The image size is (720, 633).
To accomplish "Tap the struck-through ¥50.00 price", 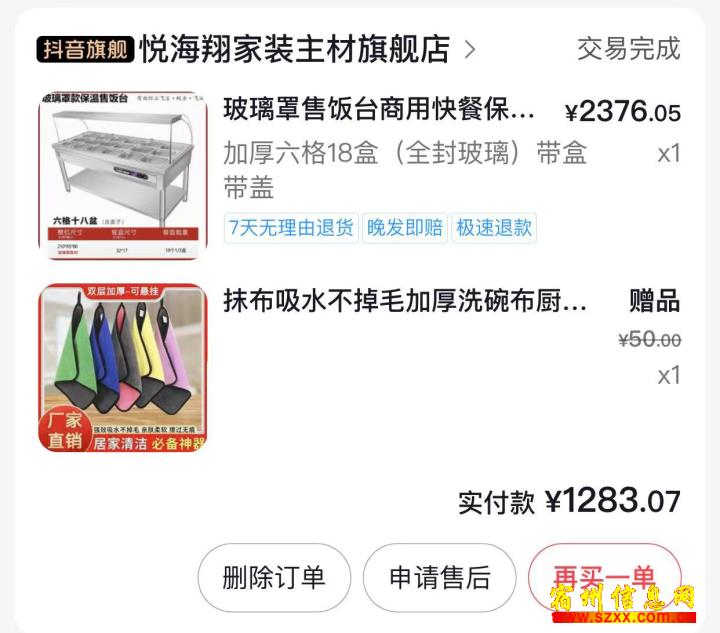I will 649,340.
